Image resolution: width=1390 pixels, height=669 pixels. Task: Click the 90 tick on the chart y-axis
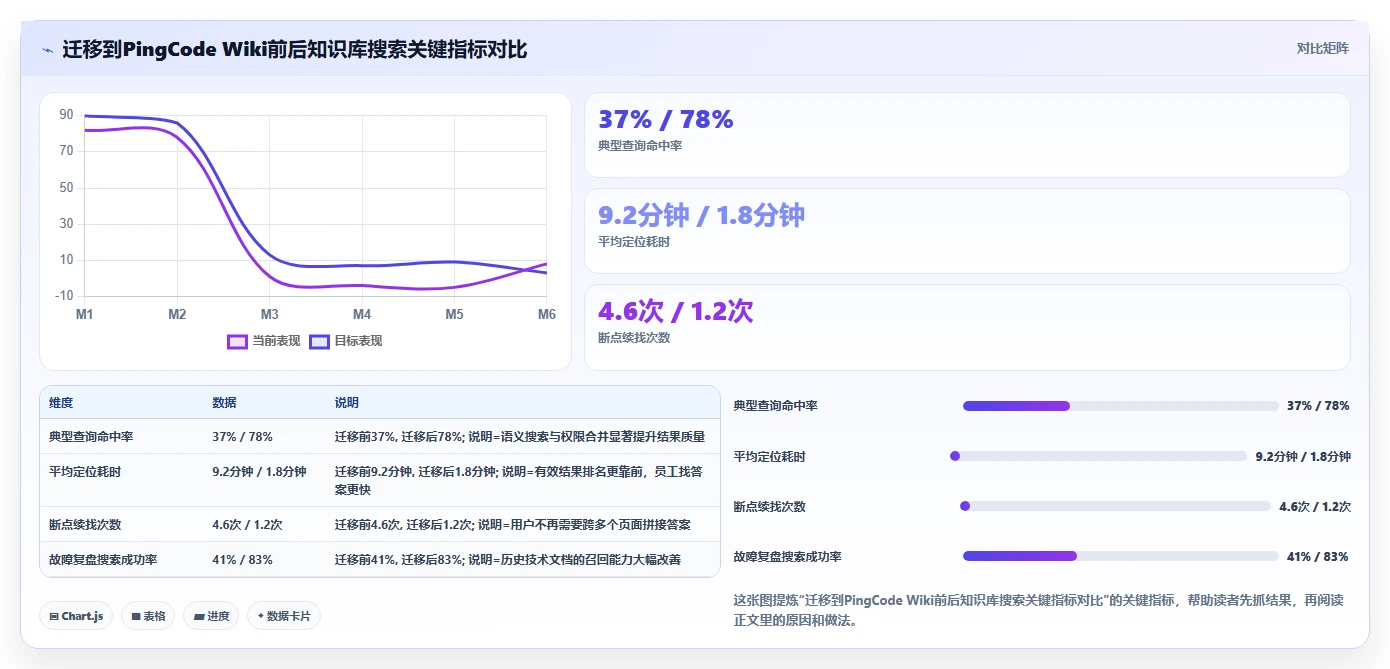(66, 115)
